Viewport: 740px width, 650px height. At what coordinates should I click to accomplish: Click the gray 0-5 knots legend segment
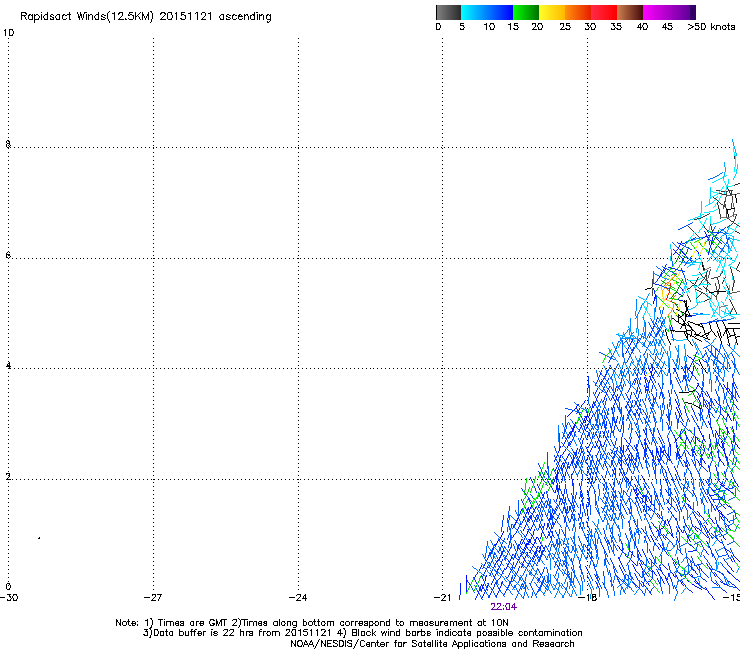pyautogui.click(x=448, y=12)
